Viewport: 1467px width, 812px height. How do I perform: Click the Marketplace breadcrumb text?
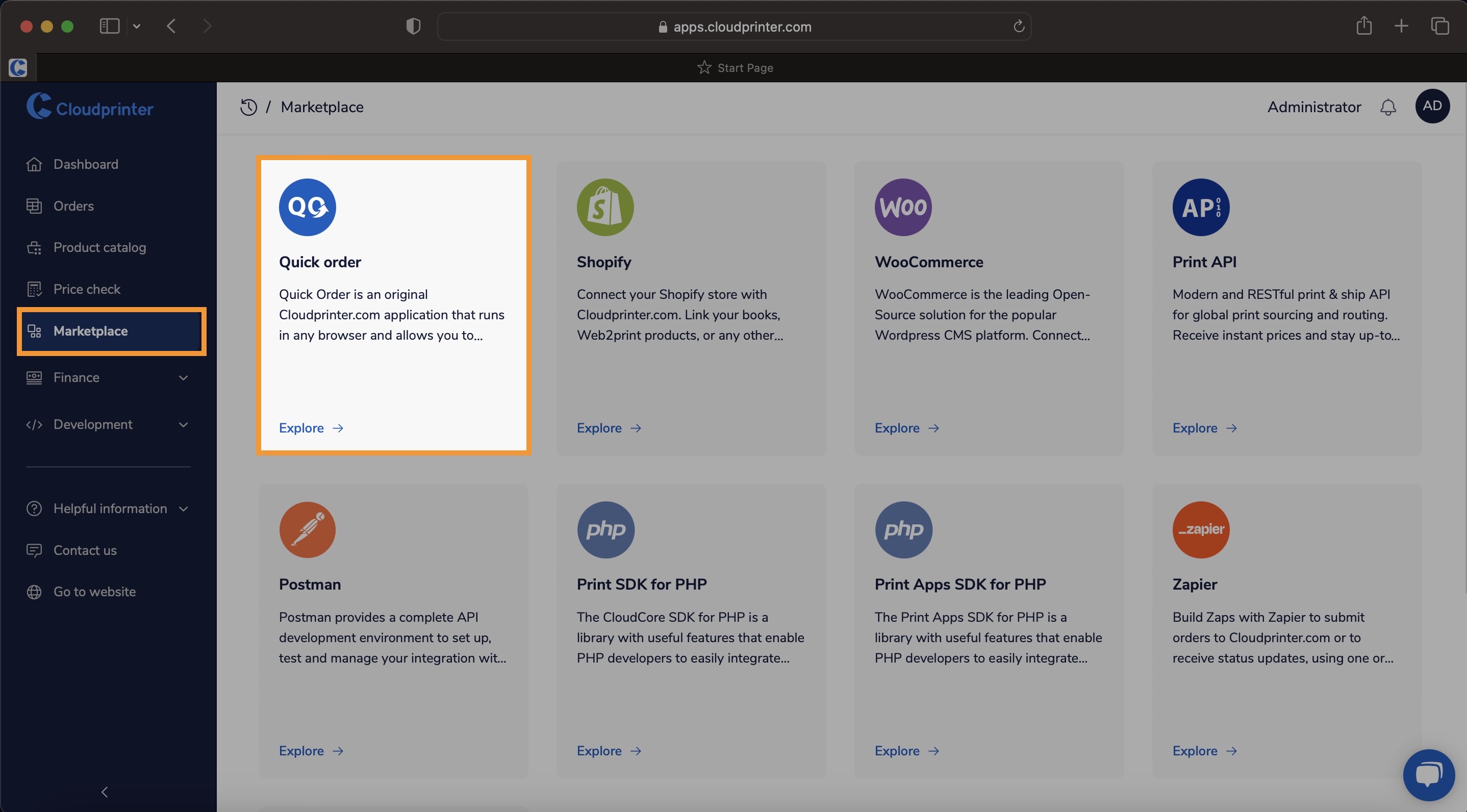(322, 107)
